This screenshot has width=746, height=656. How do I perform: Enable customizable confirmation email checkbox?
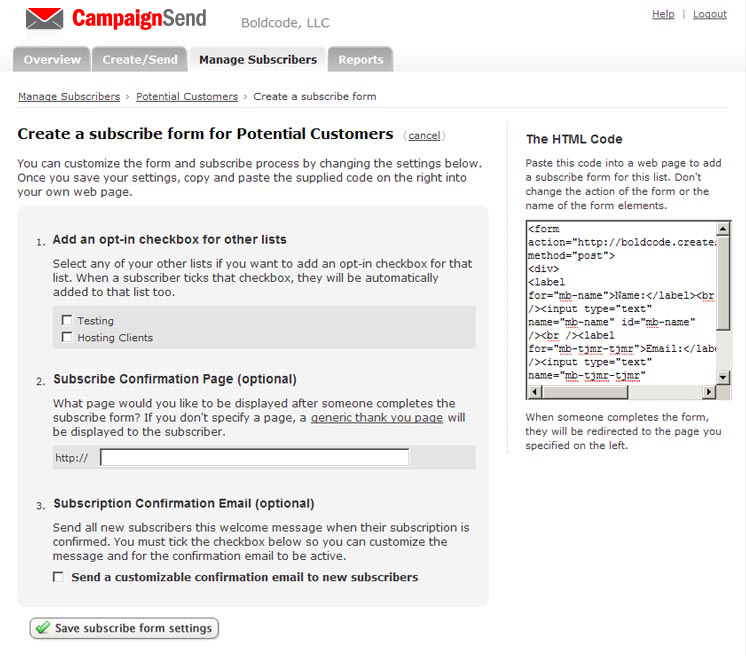pyautogui.click(x=58, y=577)
